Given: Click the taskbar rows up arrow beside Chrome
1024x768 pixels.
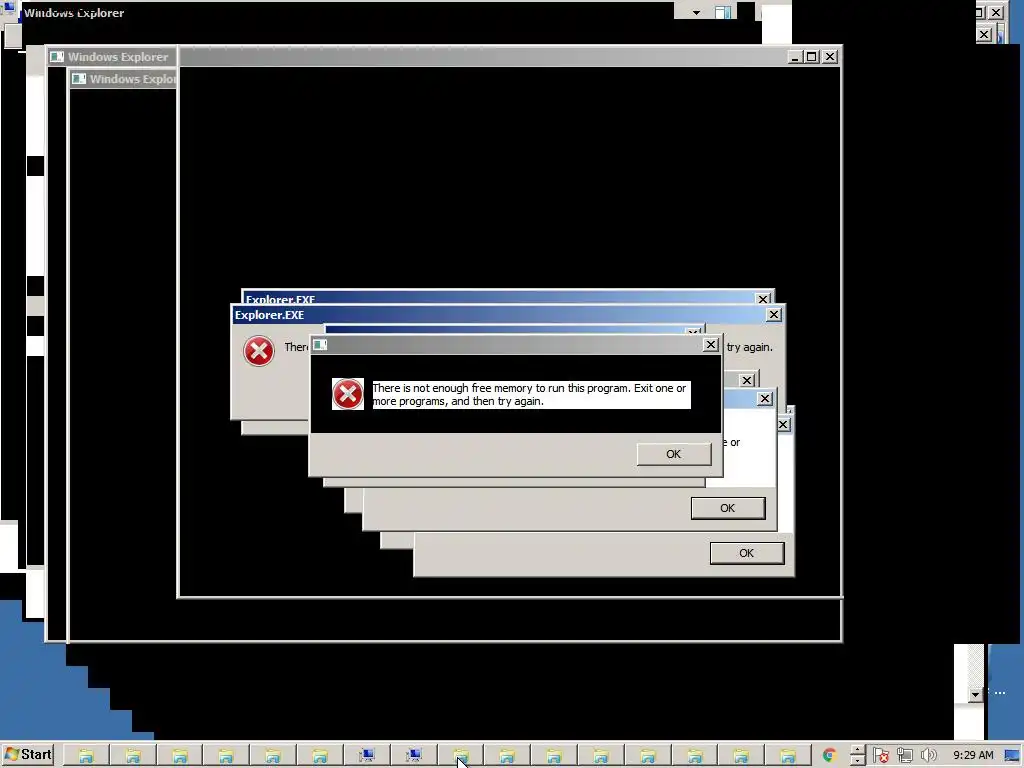Looking at the screenshot, I should [857, 750].
